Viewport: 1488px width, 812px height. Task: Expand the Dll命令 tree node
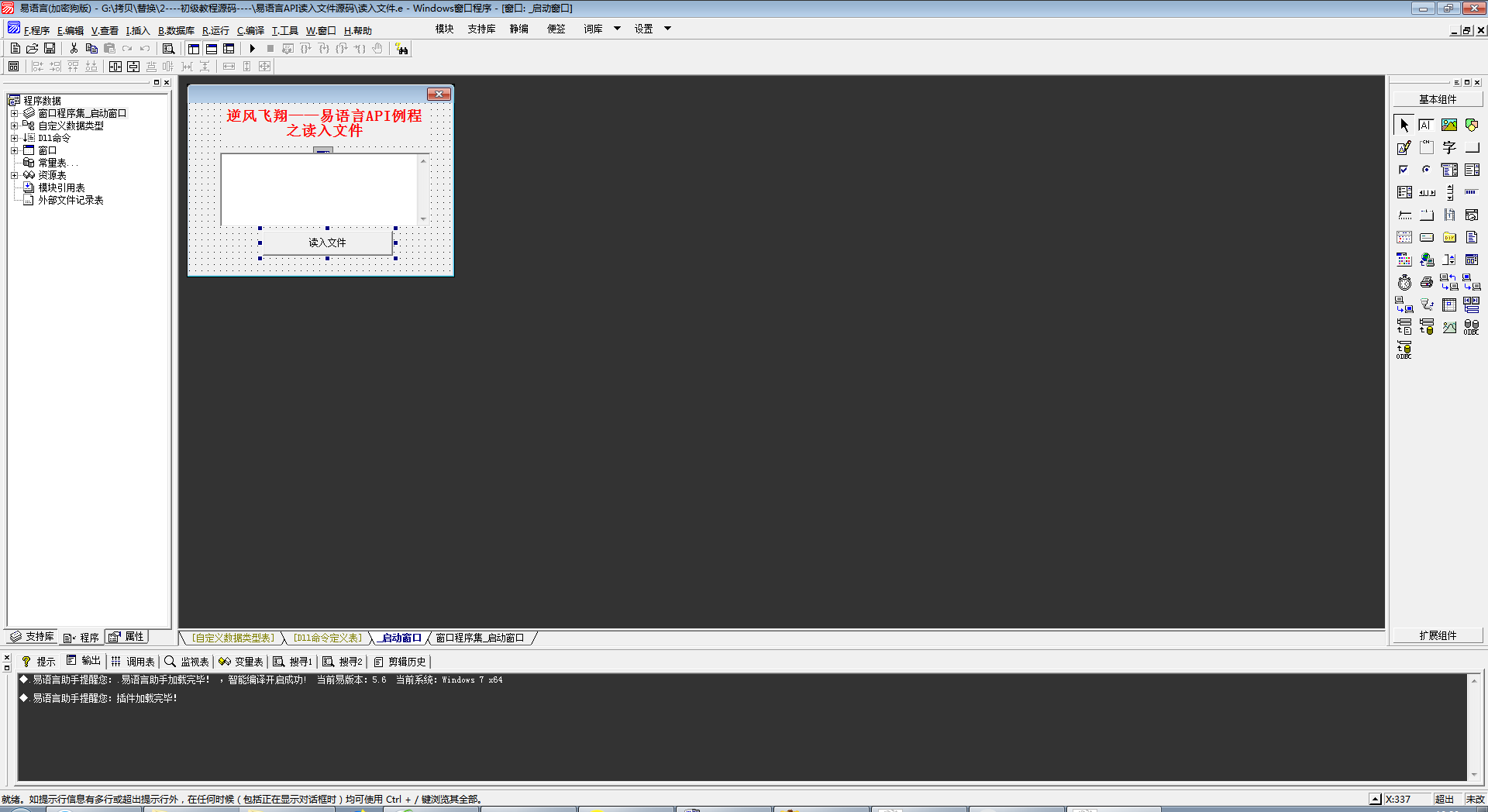(14, 138)
